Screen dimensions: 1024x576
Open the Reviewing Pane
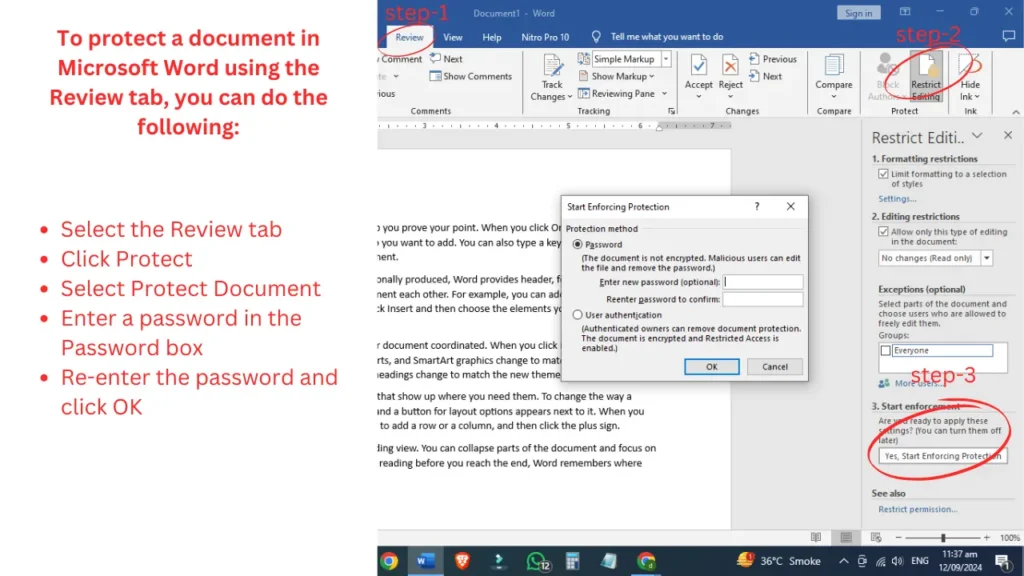point(622,94)
